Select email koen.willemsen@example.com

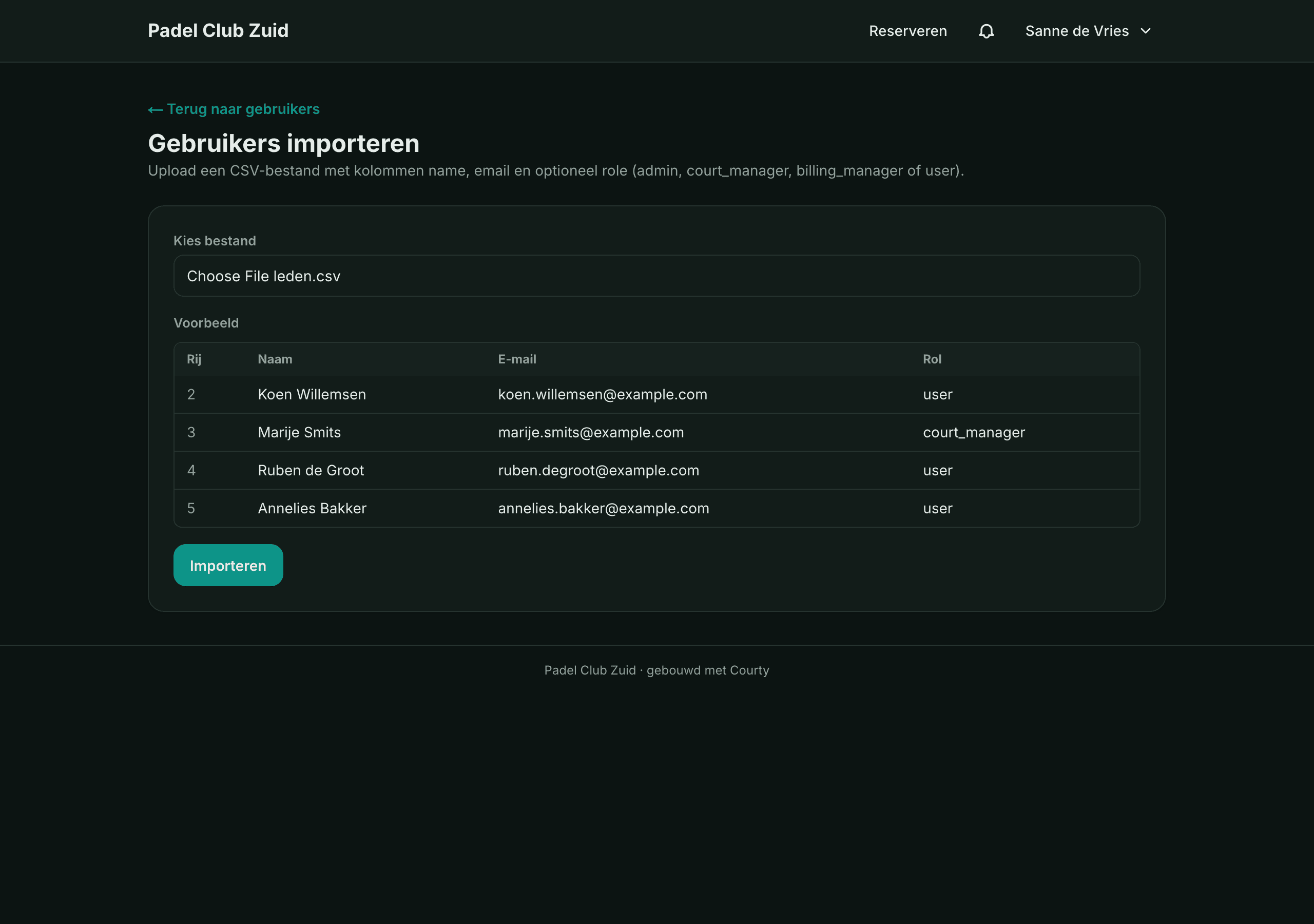point(603,394)
